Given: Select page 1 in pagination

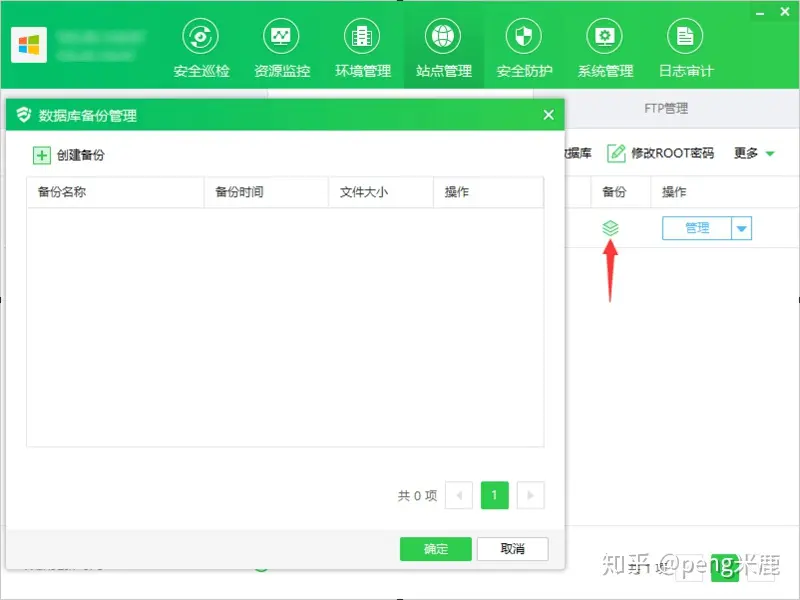Looking at the screenshot, I should (494, 495).
